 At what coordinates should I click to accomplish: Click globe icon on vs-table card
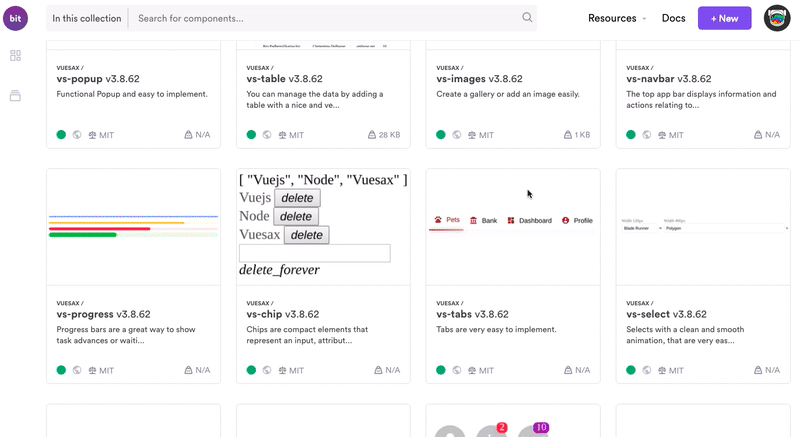[267, 135]
